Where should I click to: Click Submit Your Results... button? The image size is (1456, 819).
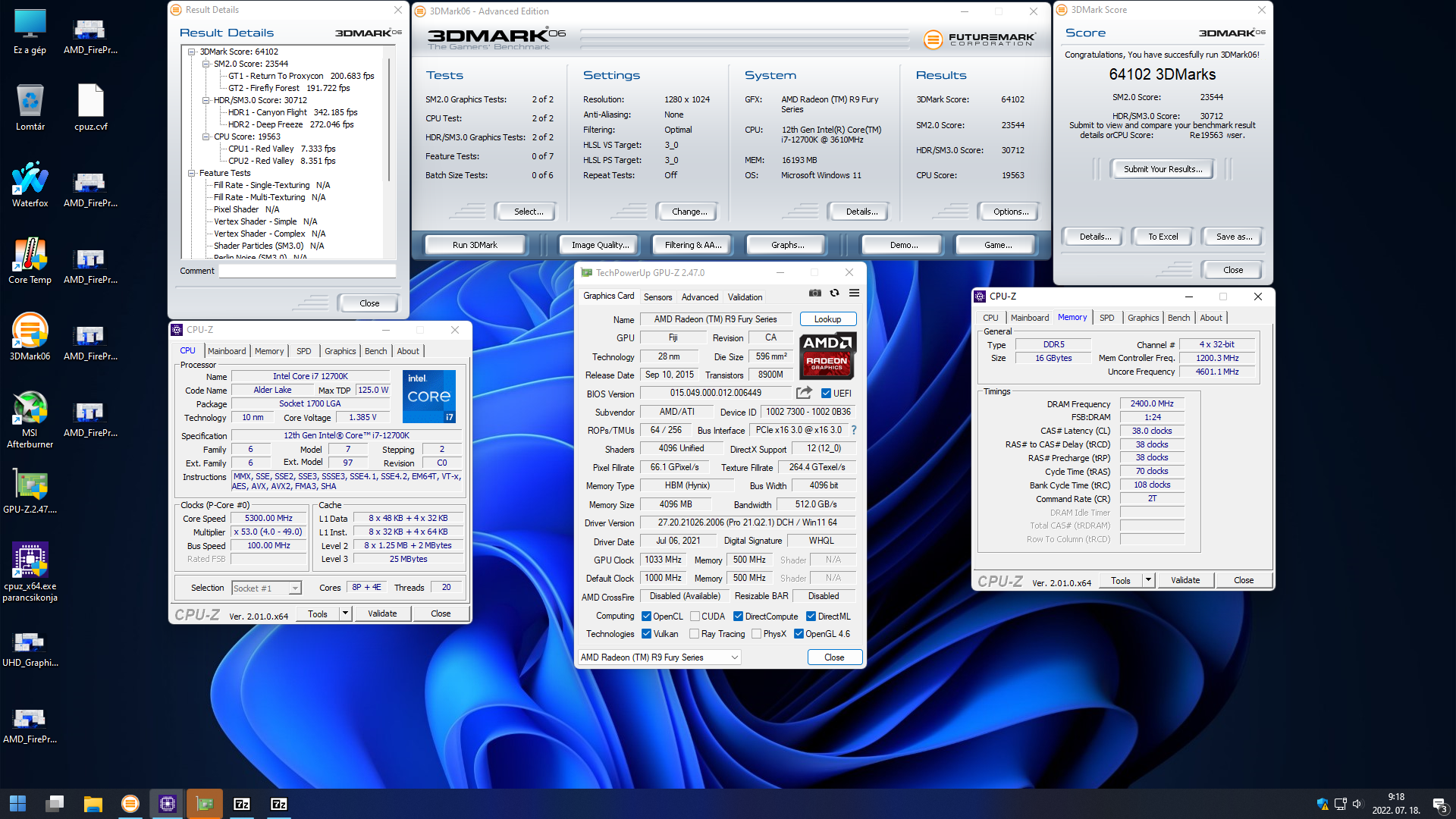click(x=1163, y=169)
